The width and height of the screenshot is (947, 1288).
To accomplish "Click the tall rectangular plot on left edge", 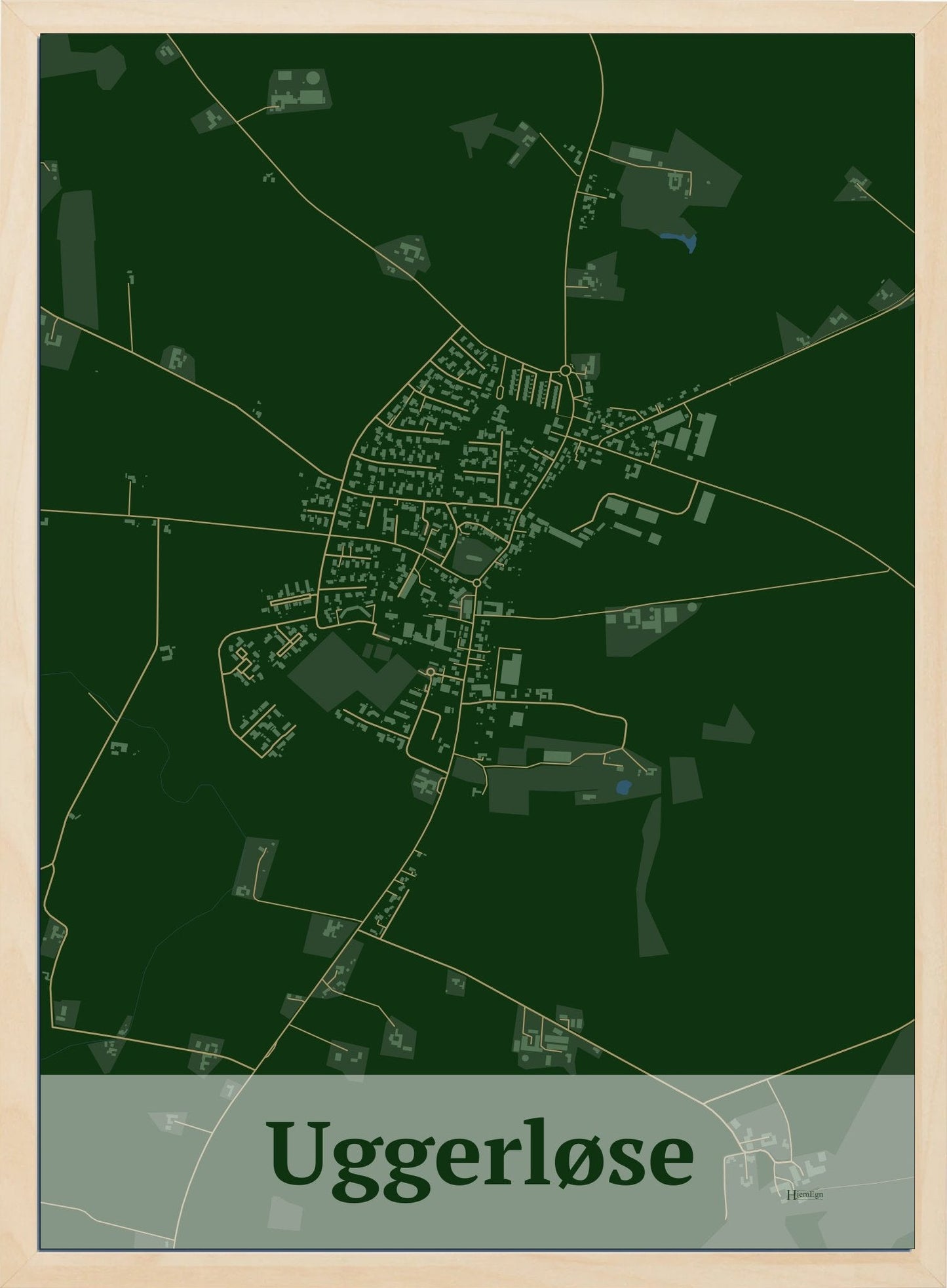I will tap(77, 256).
